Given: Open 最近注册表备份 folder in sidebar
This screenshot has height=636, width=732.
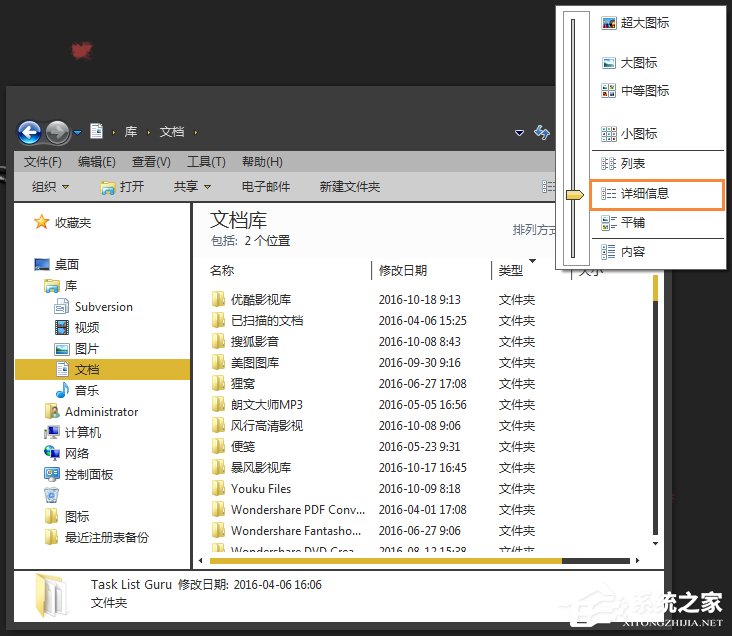Looking at the screenshot, I should click(97, 537).
